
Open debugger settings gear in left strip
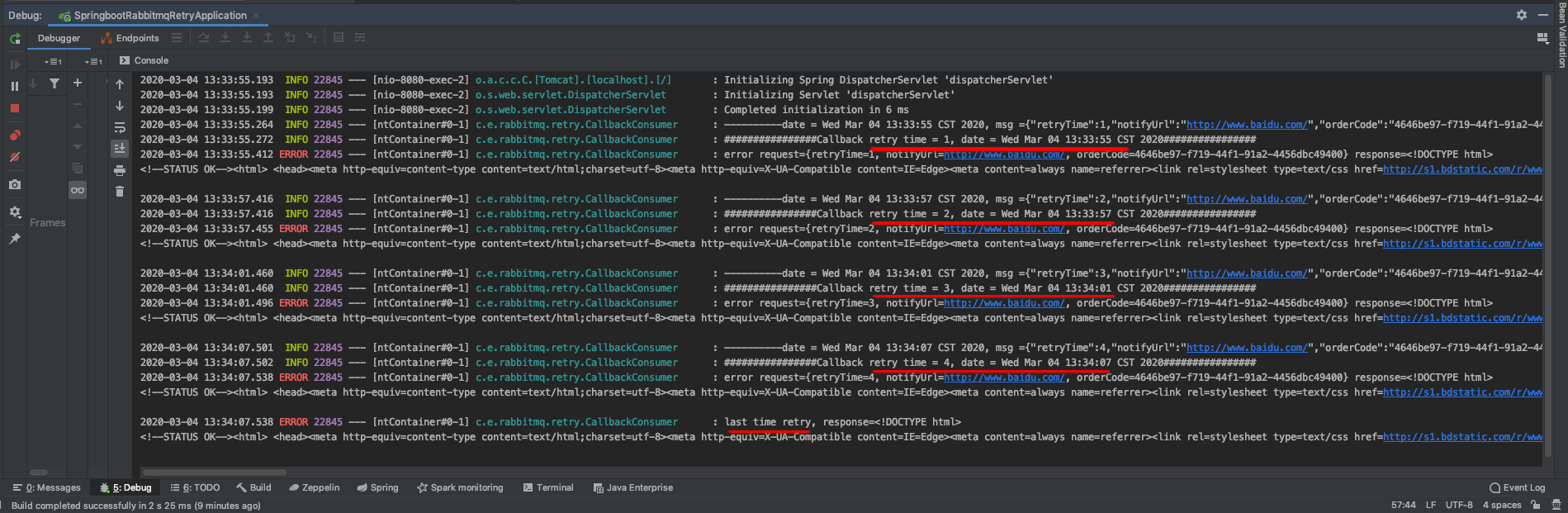pyautogui.click(x=15, y=212)
